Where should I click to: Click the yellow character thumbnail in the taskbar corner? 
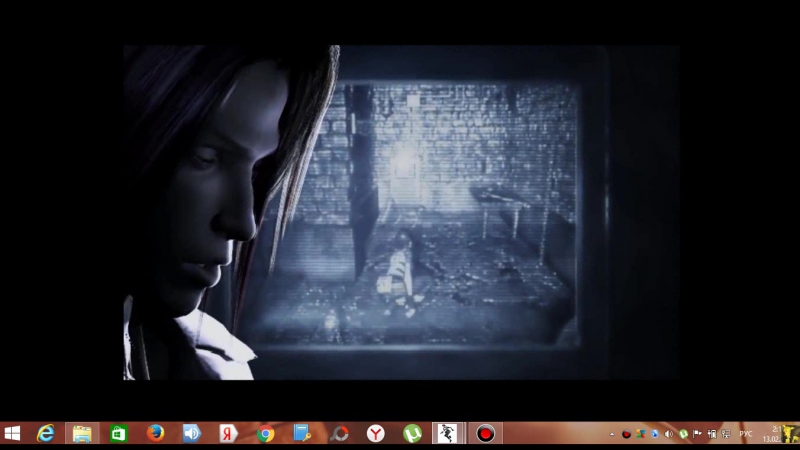click(x=791, y=434)
